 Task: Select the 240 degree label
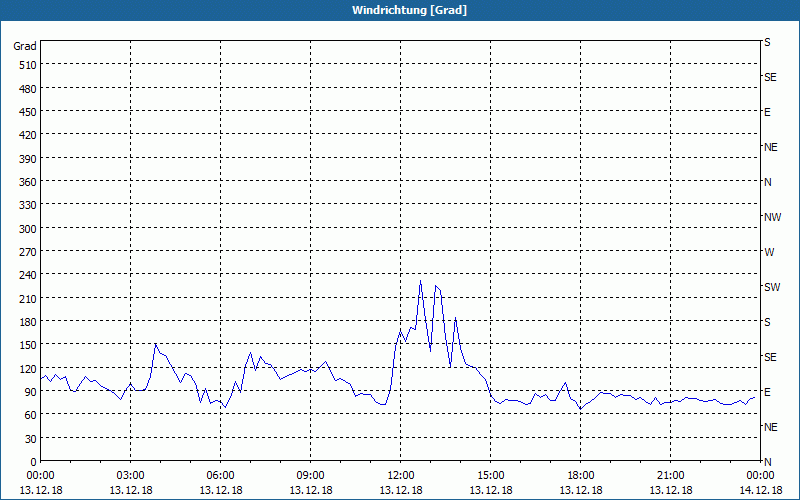pyautogui.click(x=28, y=275)
